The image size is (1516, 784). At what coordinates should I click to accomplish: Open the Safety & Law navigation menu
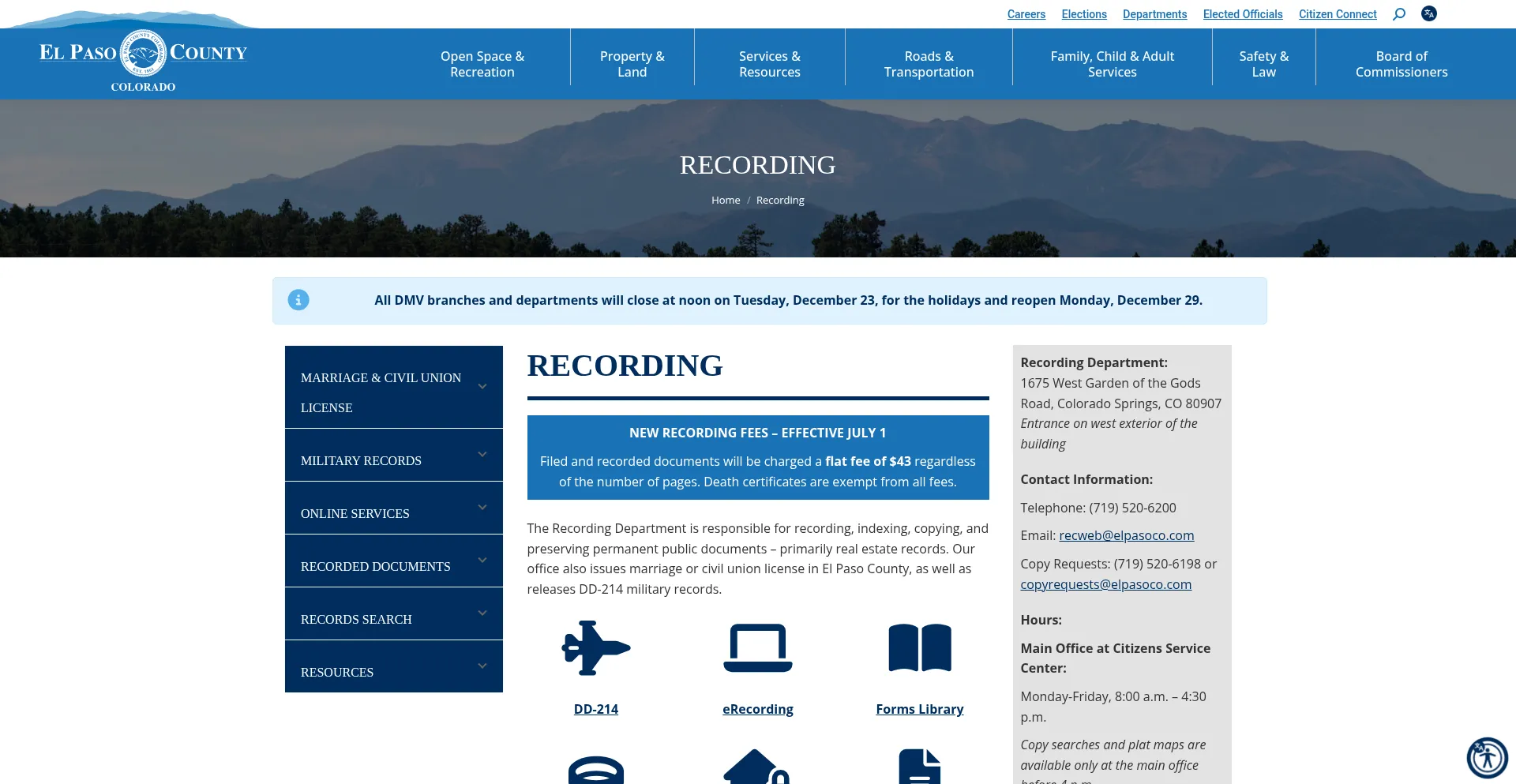point(1263,63)
